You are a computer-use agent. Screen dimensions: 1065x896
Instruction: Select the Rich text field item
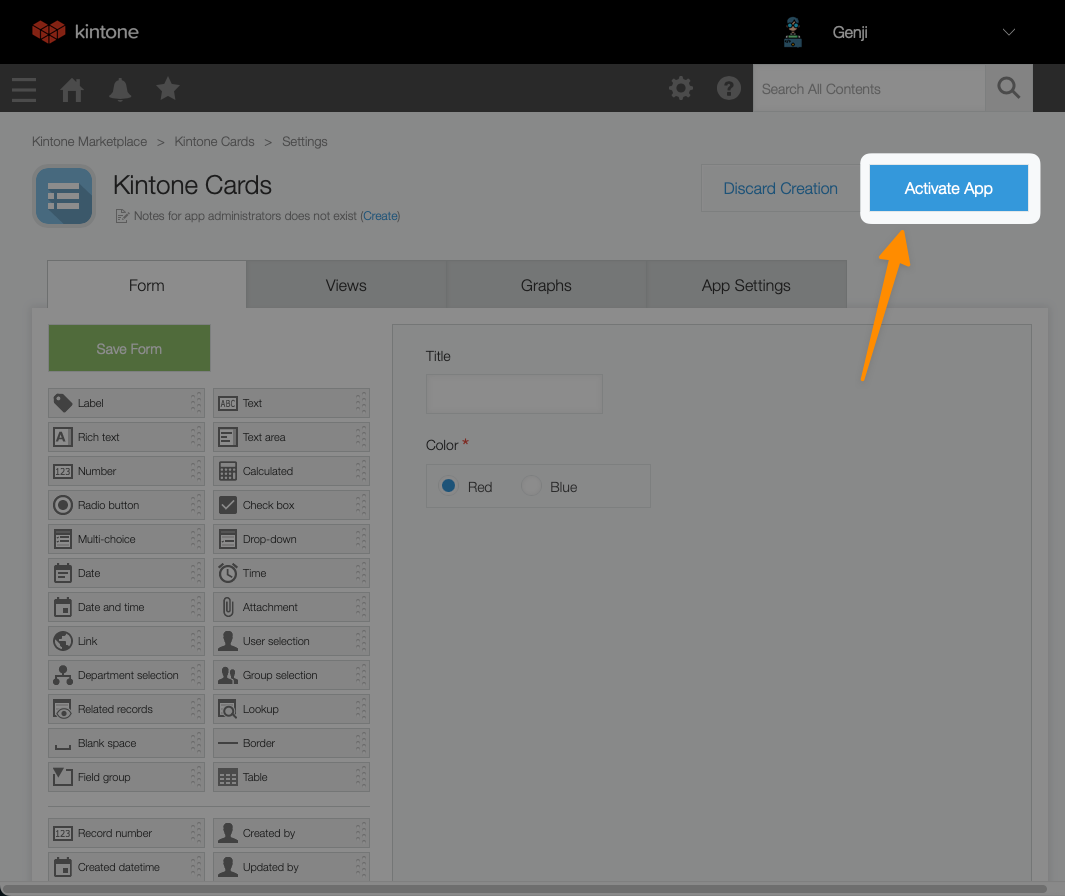click(x=126, y=437)
